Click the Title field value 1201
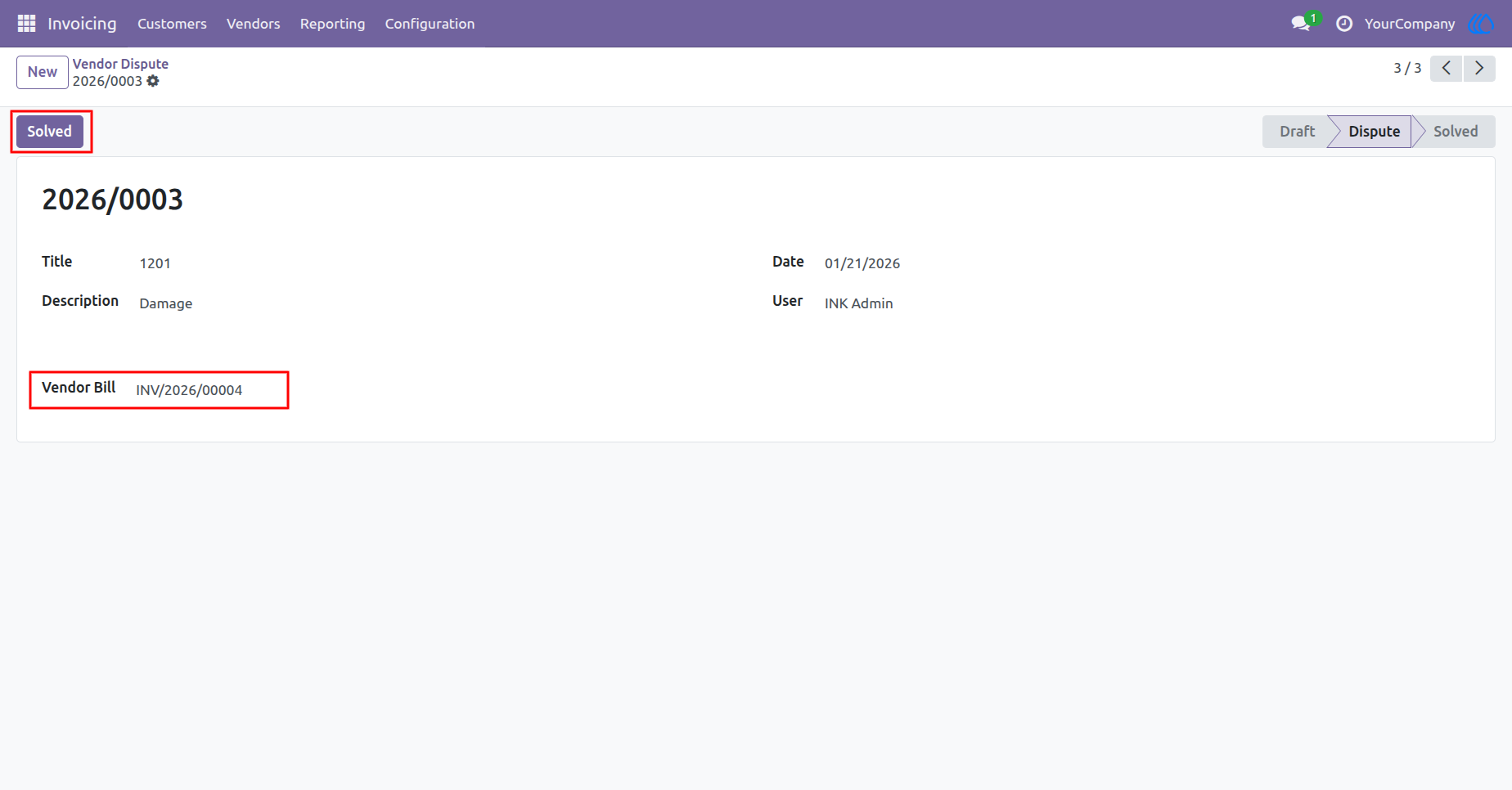Image resolution: width=1512 pixels, height=790 pixels. pyautogui.click(x=155, y=263)
